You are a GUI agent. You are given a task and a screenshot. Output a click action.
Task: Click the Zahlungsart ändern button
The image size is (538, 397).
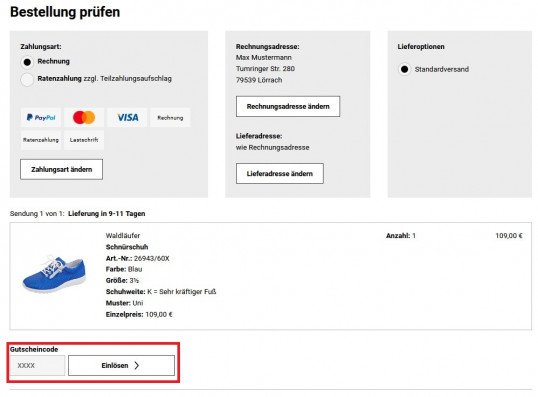point(61,169)
